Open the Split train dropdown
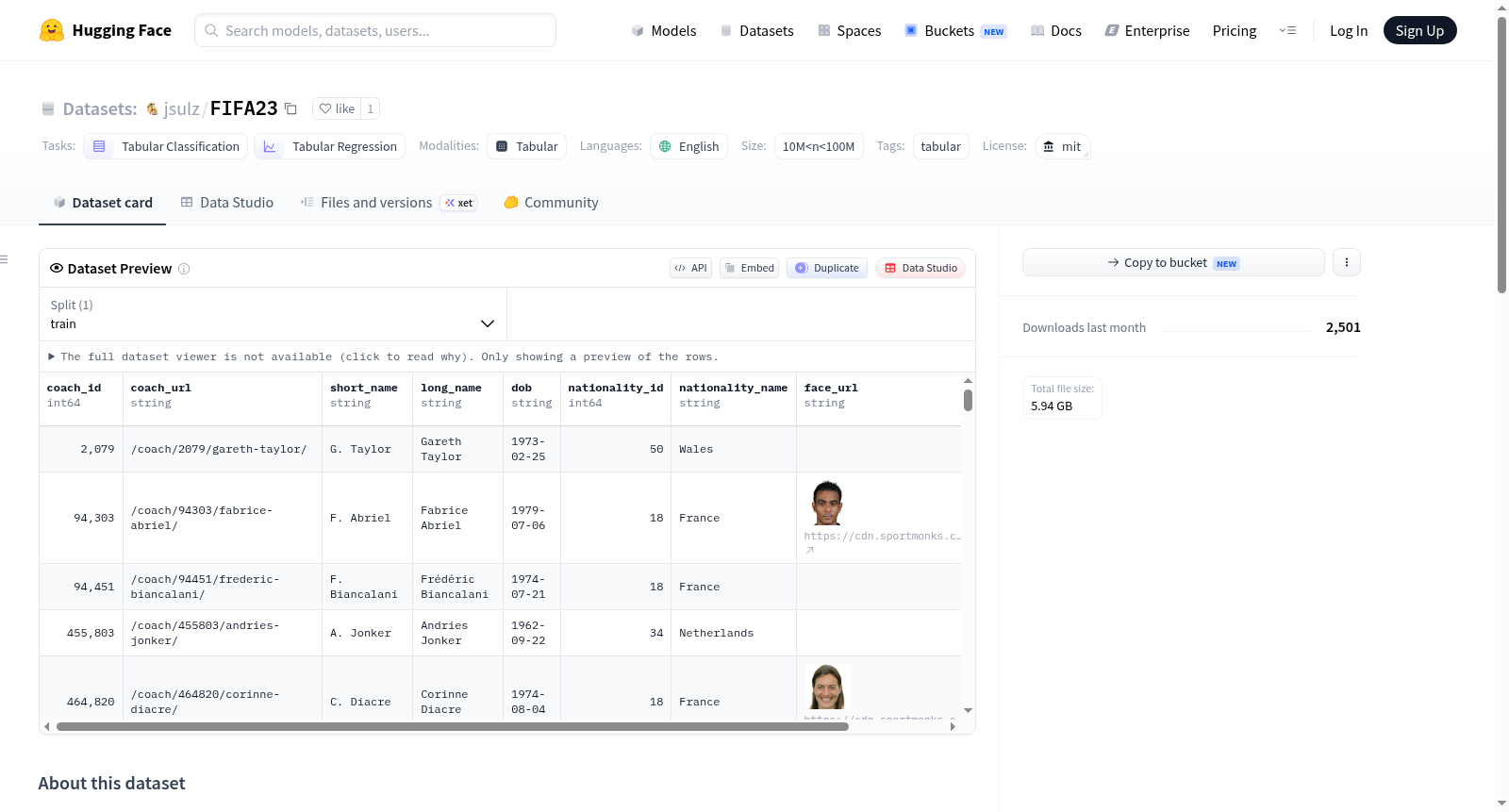This screenshot has width=1509, height=812. 273,314
